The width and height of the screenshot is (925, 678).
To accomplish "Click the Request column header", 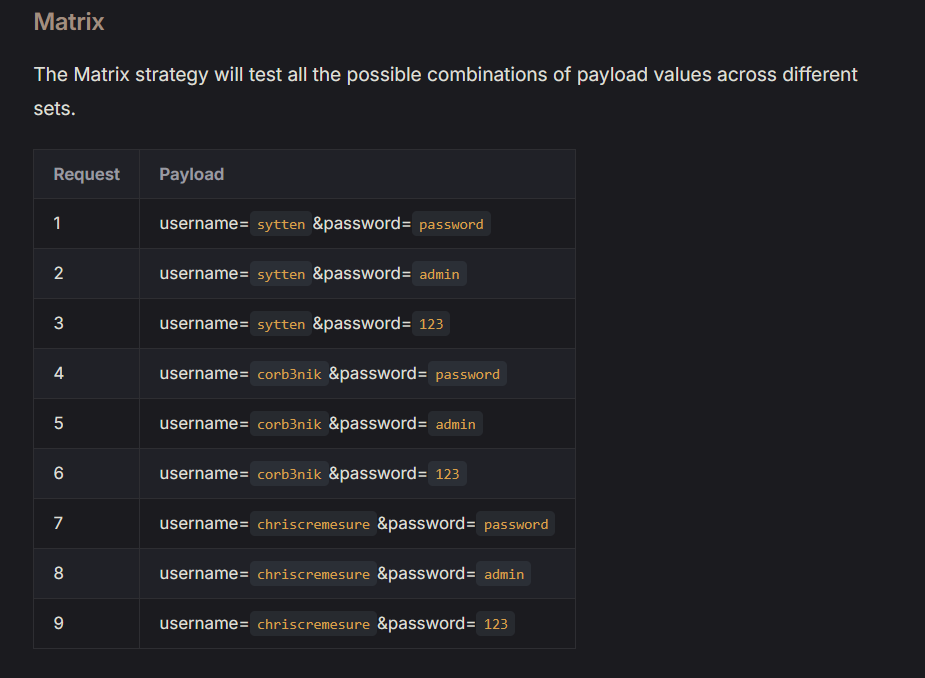I will click(86, 174).
